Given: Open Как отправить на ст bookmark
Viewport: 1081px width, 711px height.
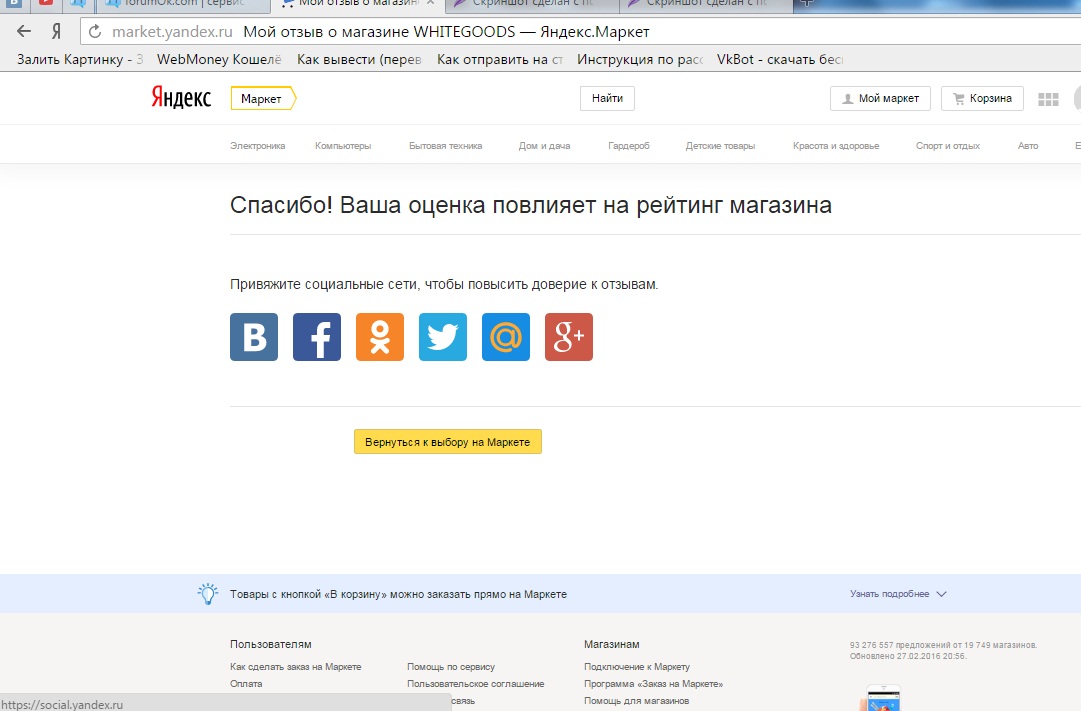Looking at the screenshot, I should (x=500, y=59).
